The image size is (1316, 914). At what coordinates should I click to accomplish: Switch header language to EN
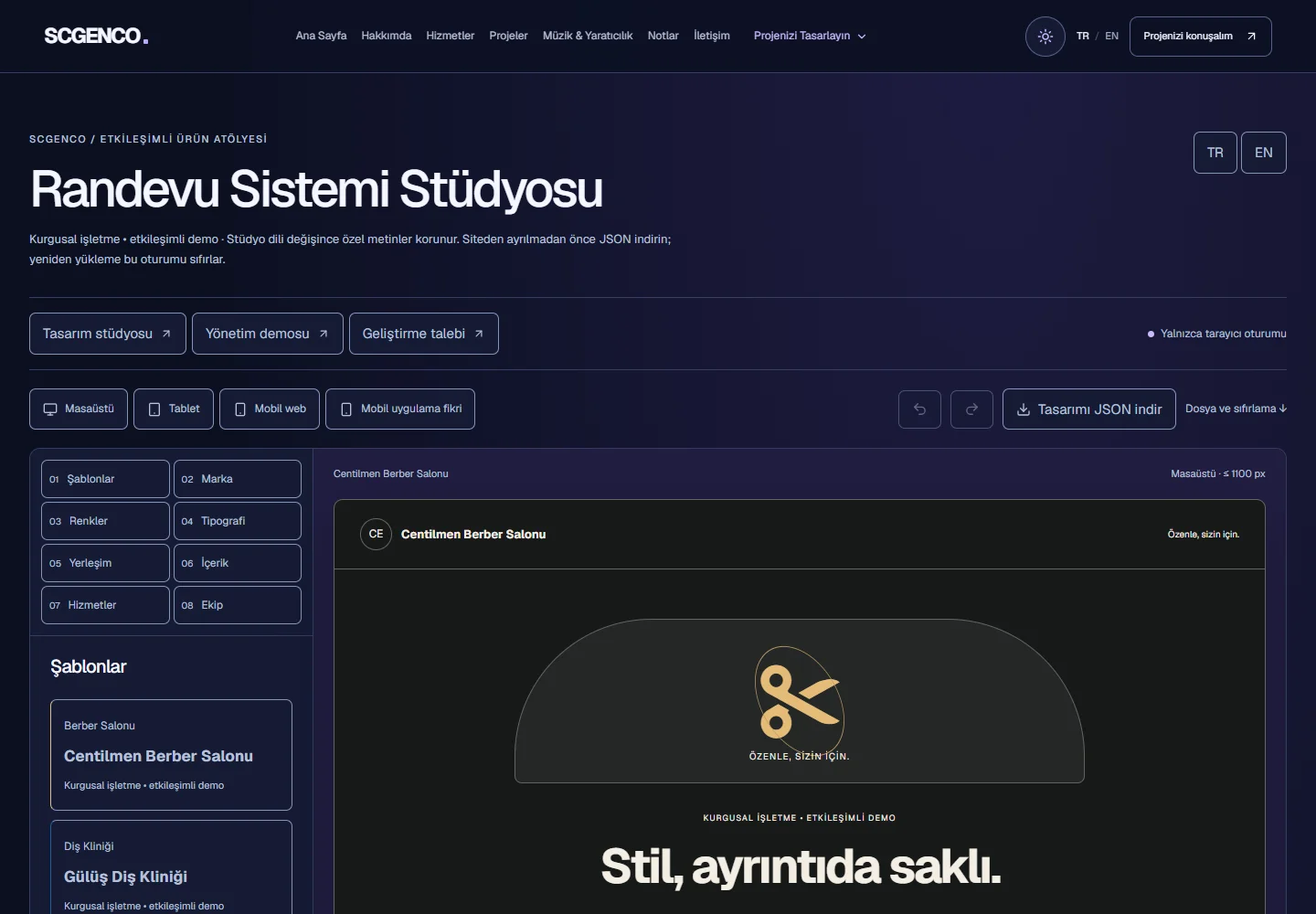tap(1111, 37)
